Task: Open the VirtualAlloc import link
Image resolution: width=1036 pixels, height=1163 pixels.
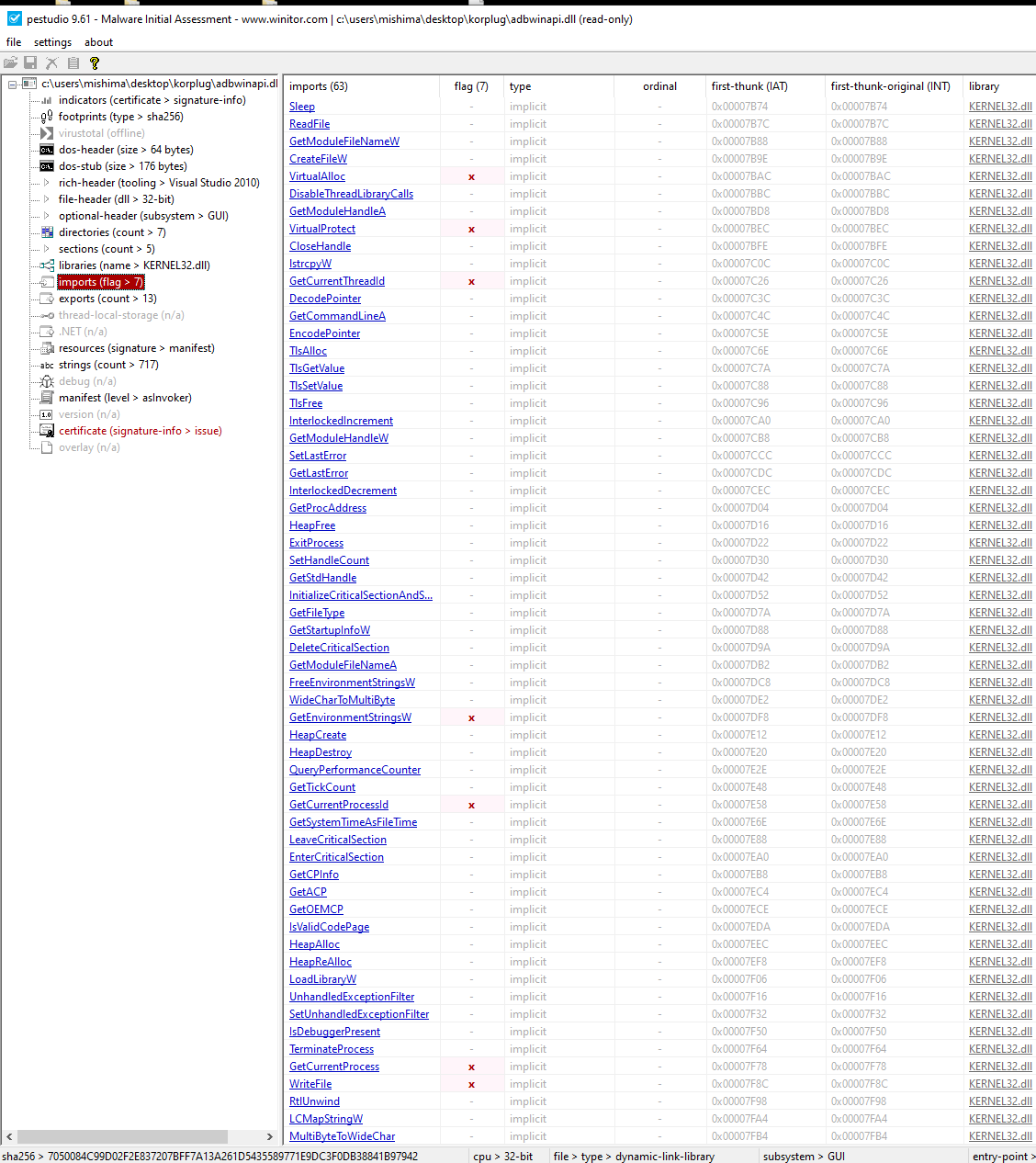Action: [317, 176]
